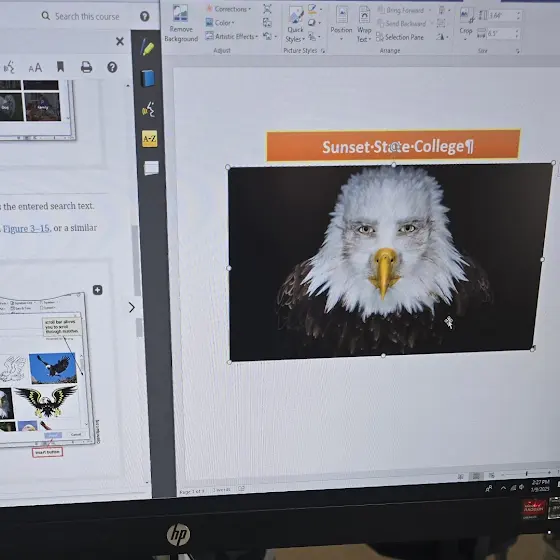
Task: Click the next page chevron arrow
Action: point(132,308)
